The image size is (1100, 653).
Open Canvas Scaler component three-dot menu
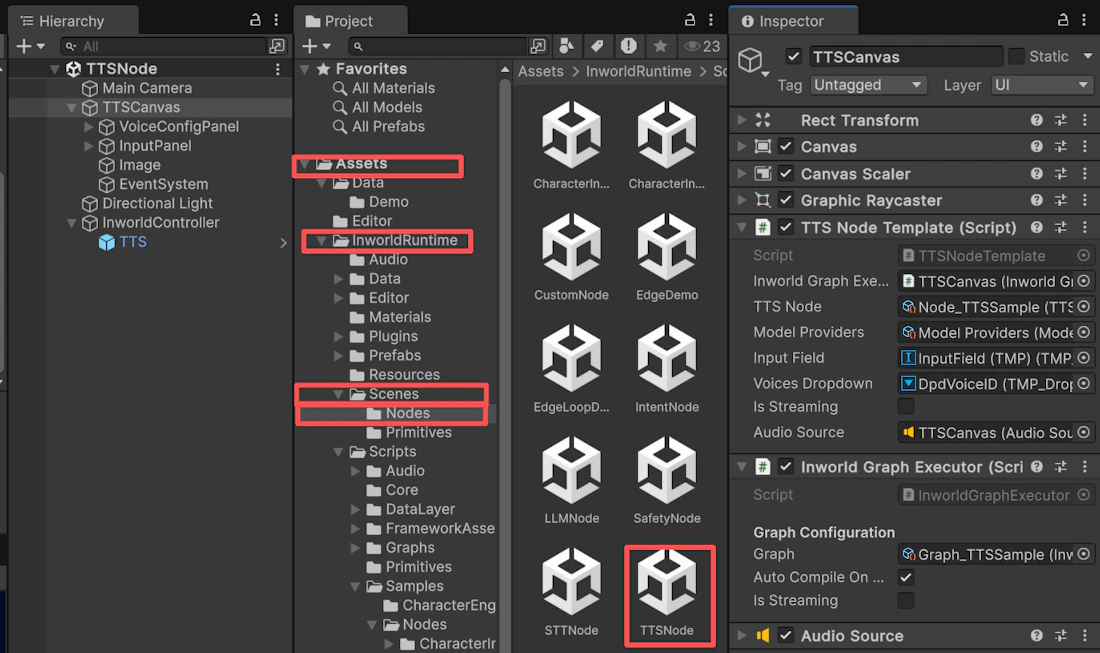click(1085, 173)
